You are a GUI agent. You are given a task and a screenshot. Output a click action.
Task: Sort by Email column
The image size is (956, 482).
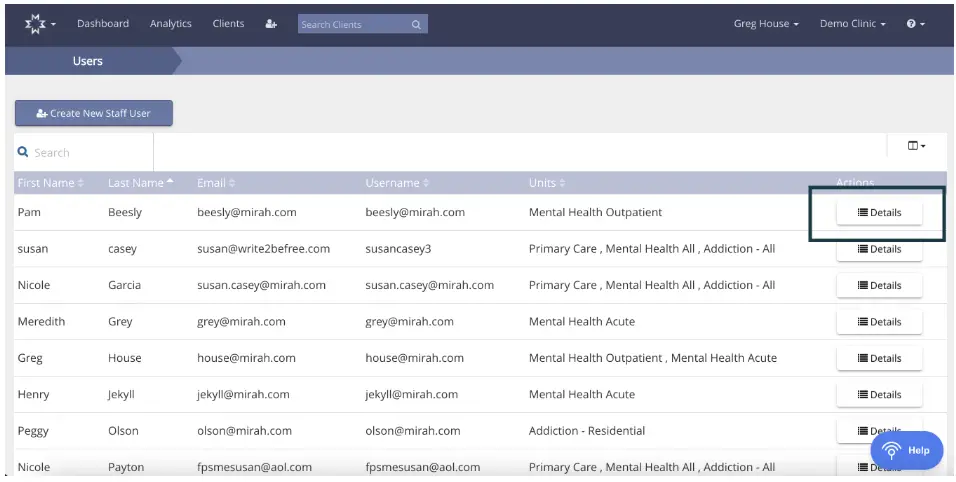216,183
